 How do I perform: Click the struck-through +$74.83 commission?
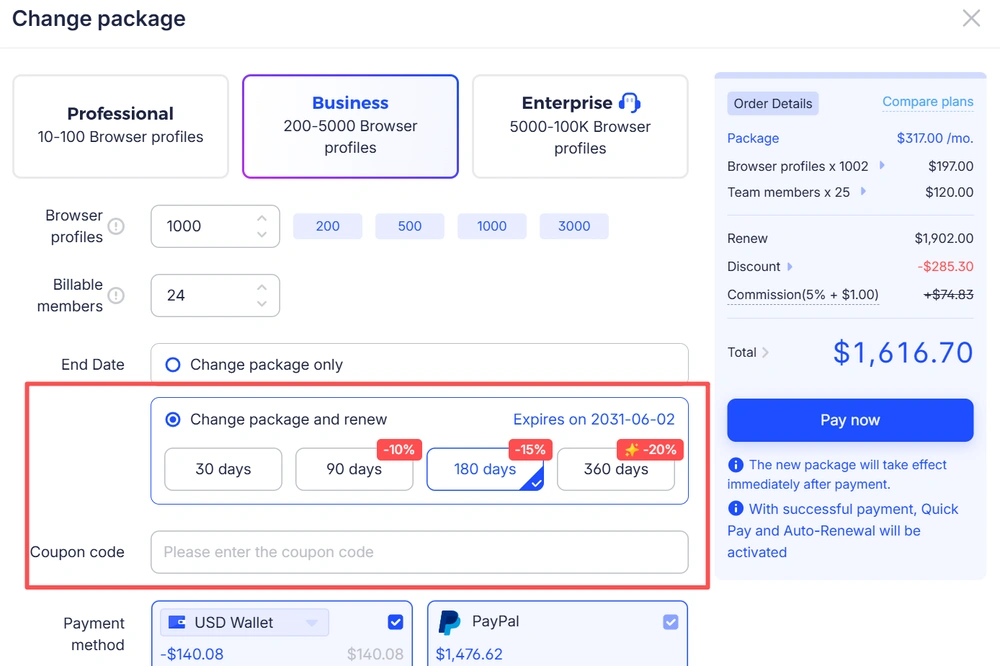tap(948, 295)
